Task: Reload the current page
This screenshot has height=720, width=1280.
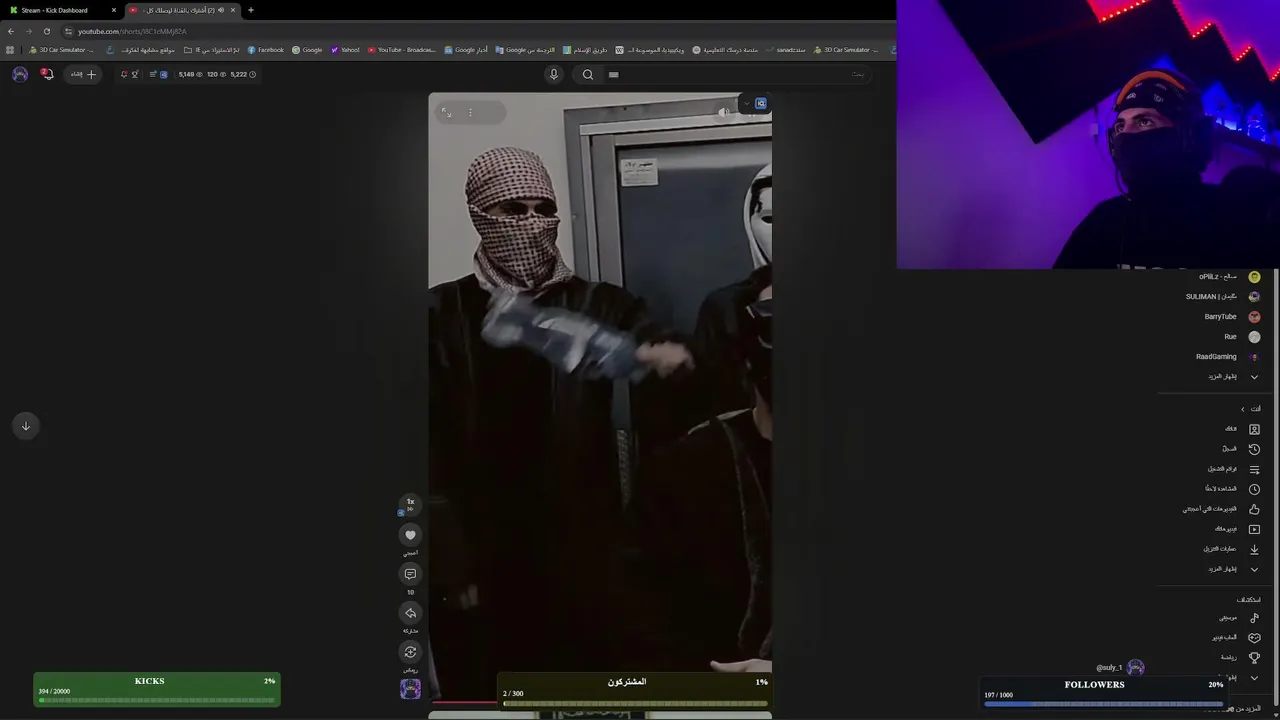Action: [46, 31]
